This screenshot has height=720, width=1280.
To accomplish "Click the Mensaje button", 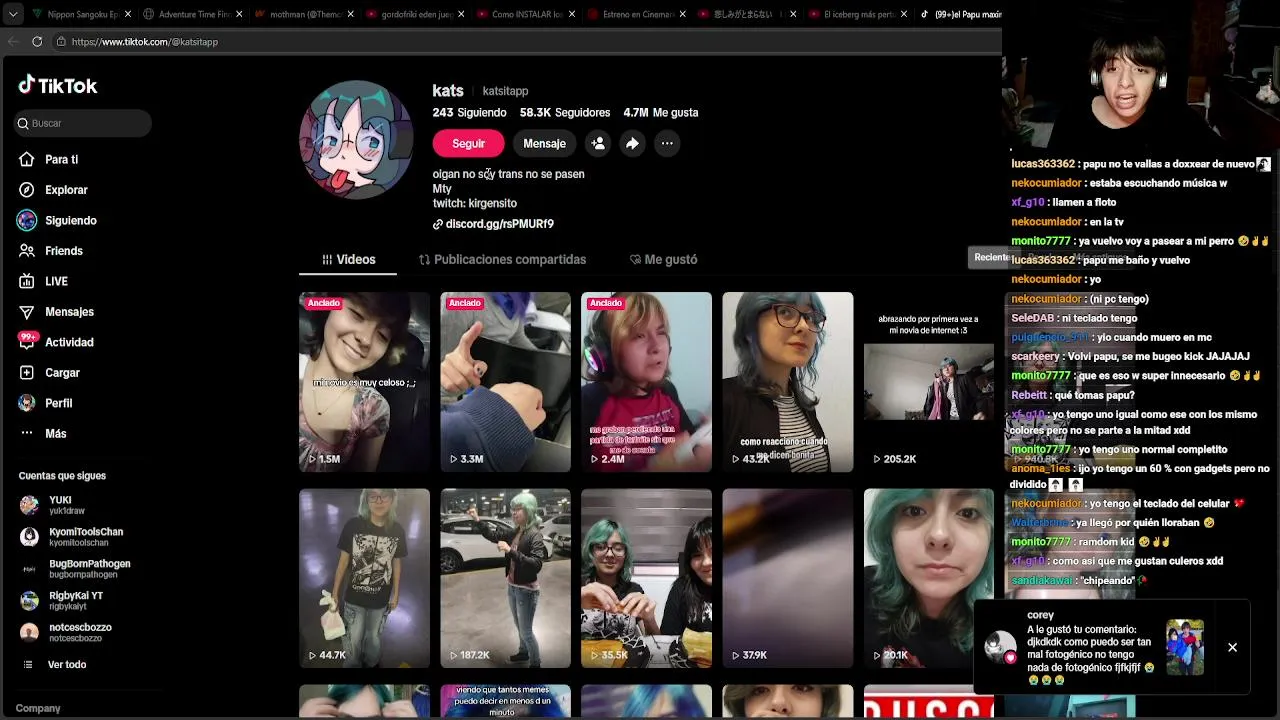I will [x=544, y=144].
